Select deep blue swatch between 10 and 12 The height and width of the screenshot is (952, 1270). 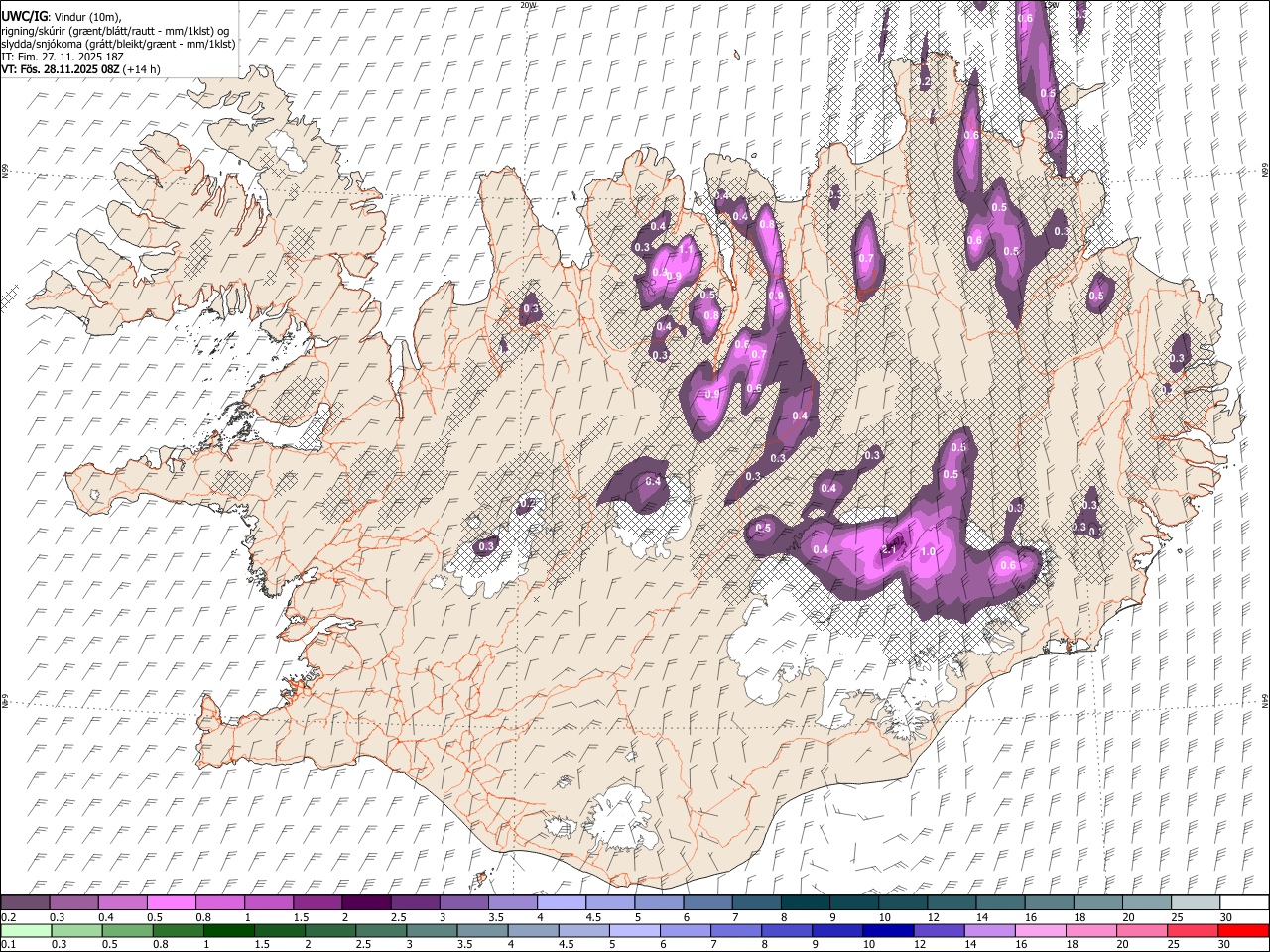[888, 931]
